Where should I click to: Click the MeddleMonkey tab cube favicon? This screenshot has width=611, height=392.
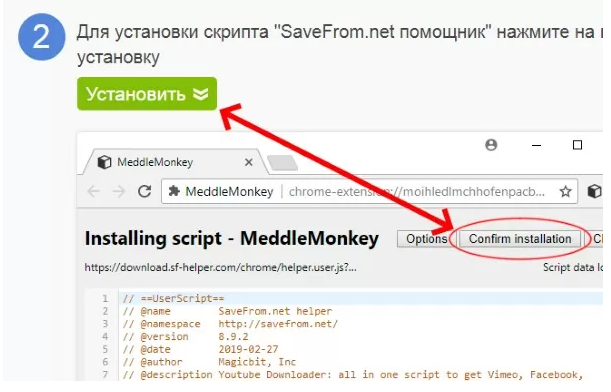[104, 162]
